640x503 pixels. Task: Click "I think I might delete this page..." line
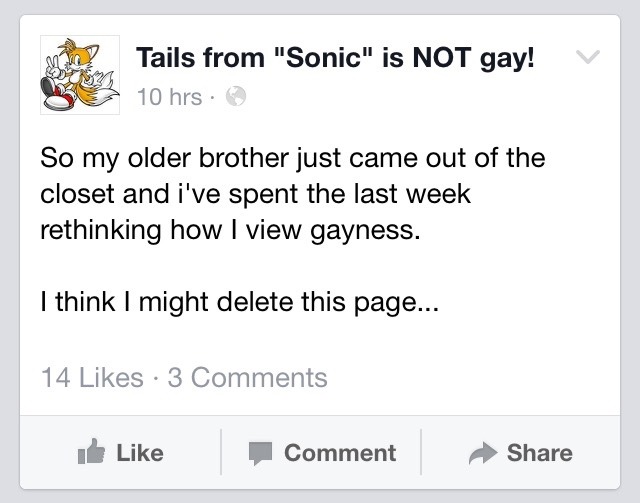238,310
